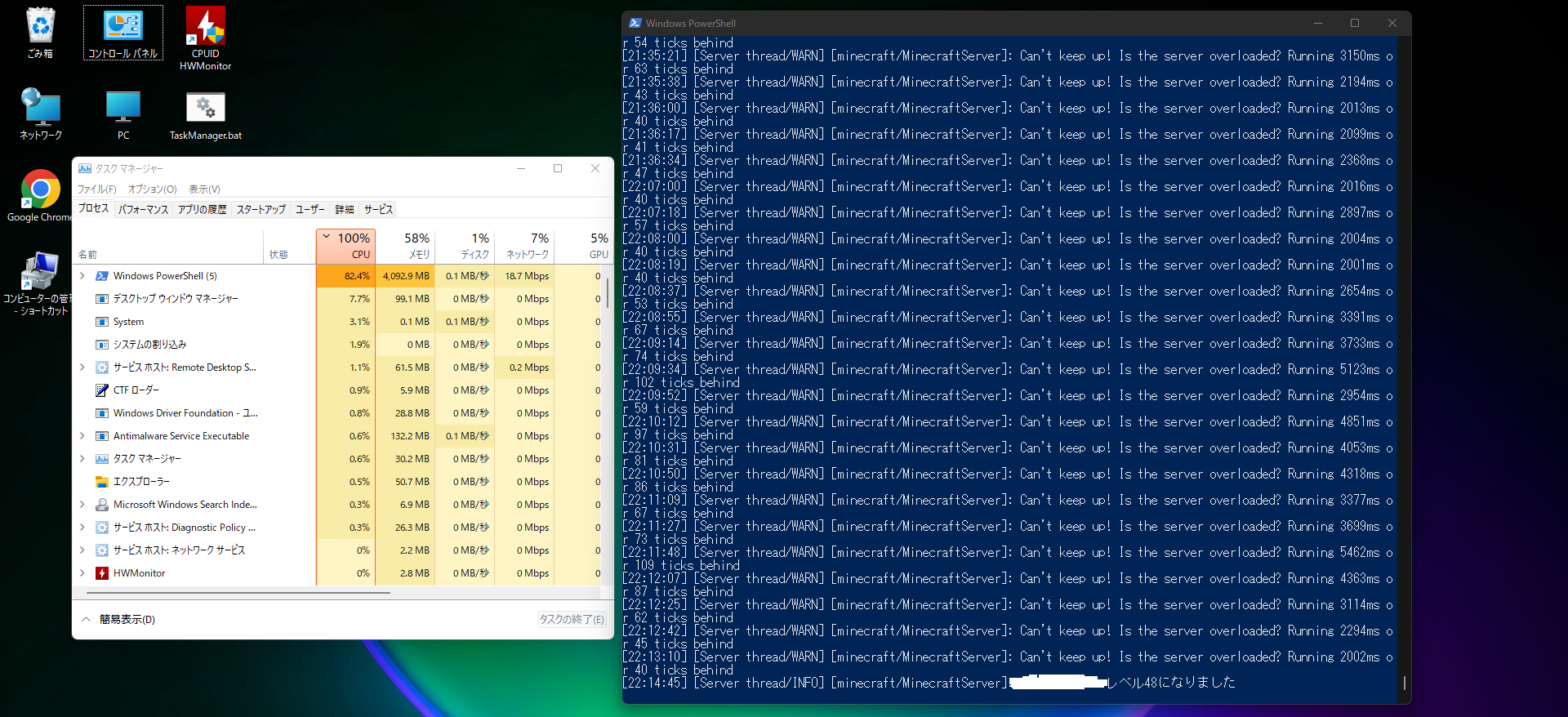
Task: Click ネットワーク サービス host gear icon
Action: (102, 550)
